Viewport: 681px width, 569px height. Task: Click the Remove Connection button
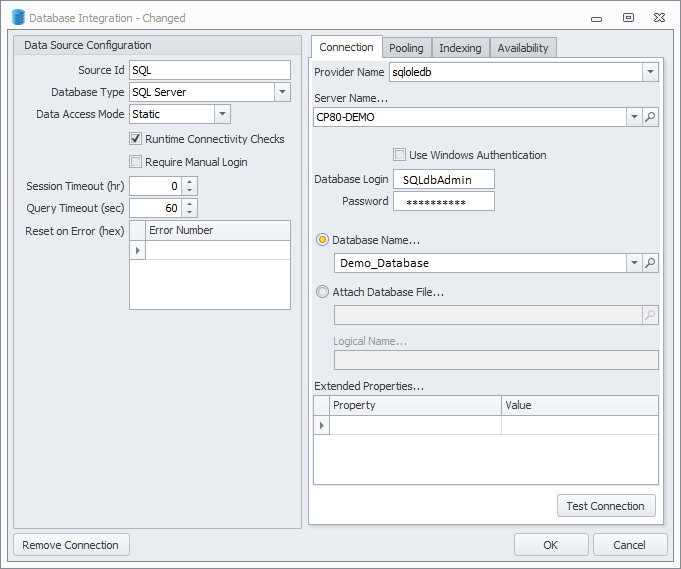[x=71, y=545]
